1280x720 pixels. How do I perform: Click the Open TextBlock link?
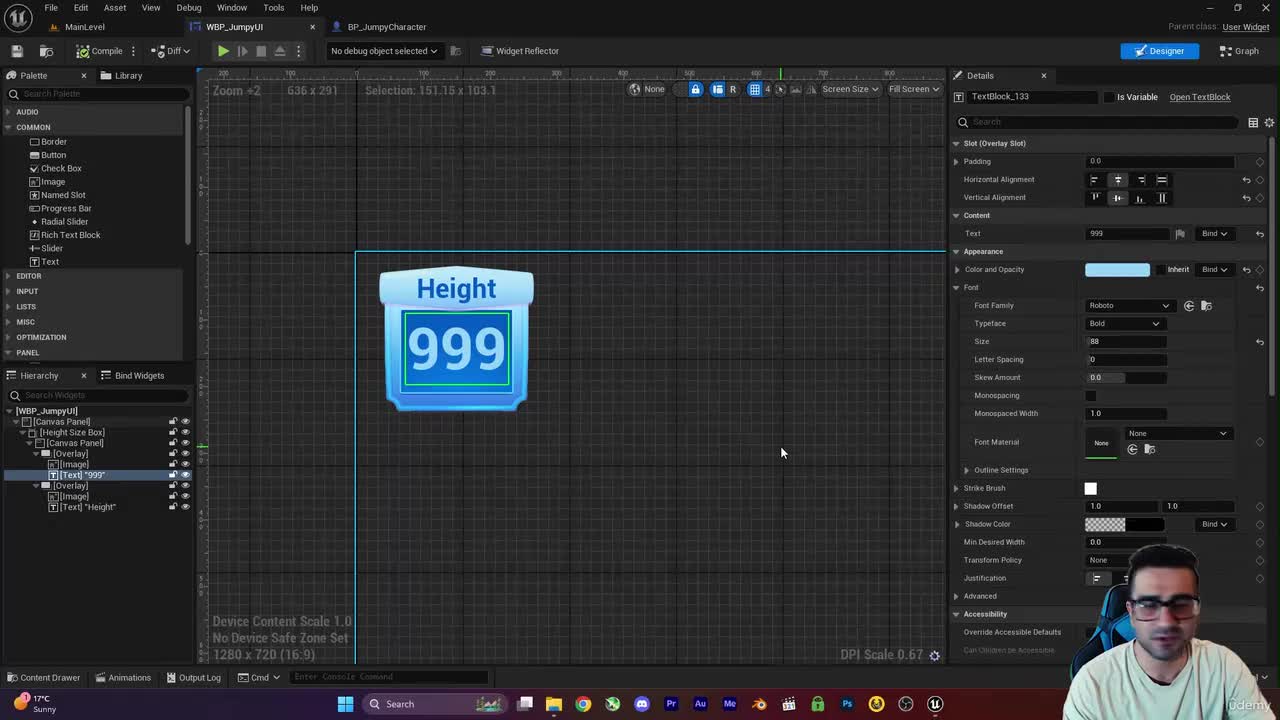click(1199, 97)
